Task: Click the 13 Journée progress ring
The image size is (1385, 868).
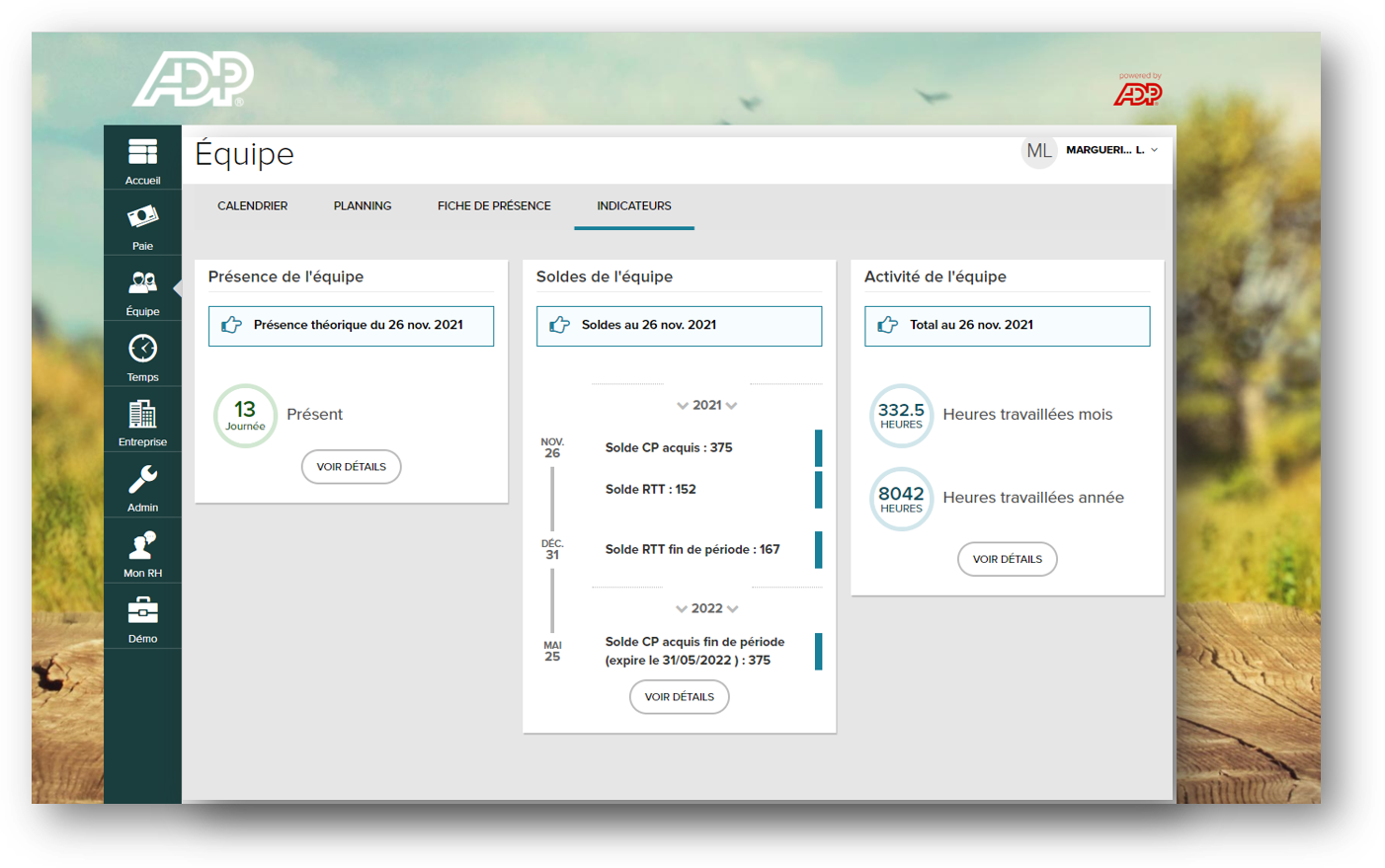Action: pos(245,415)
